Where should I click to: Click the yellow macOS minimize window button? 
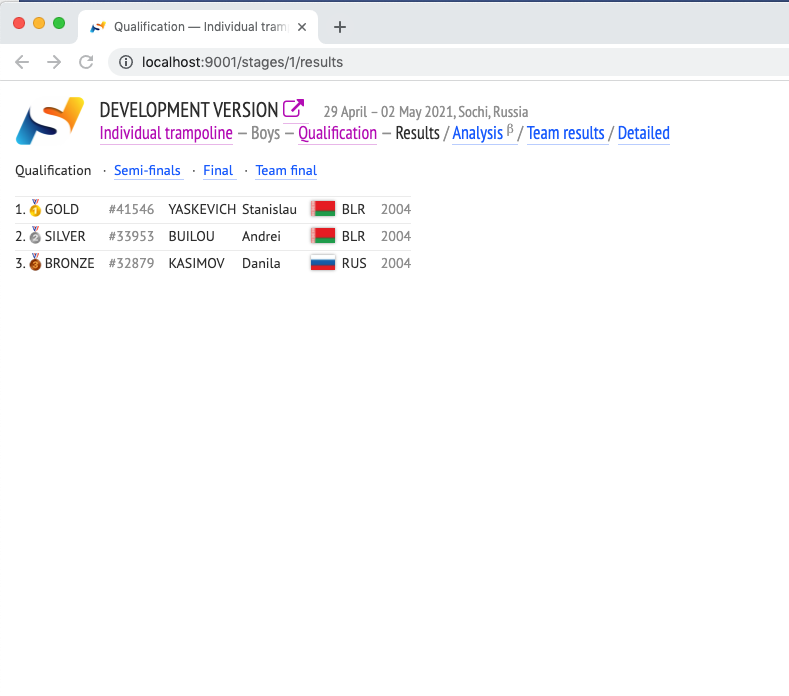click(x=39, y=23)
